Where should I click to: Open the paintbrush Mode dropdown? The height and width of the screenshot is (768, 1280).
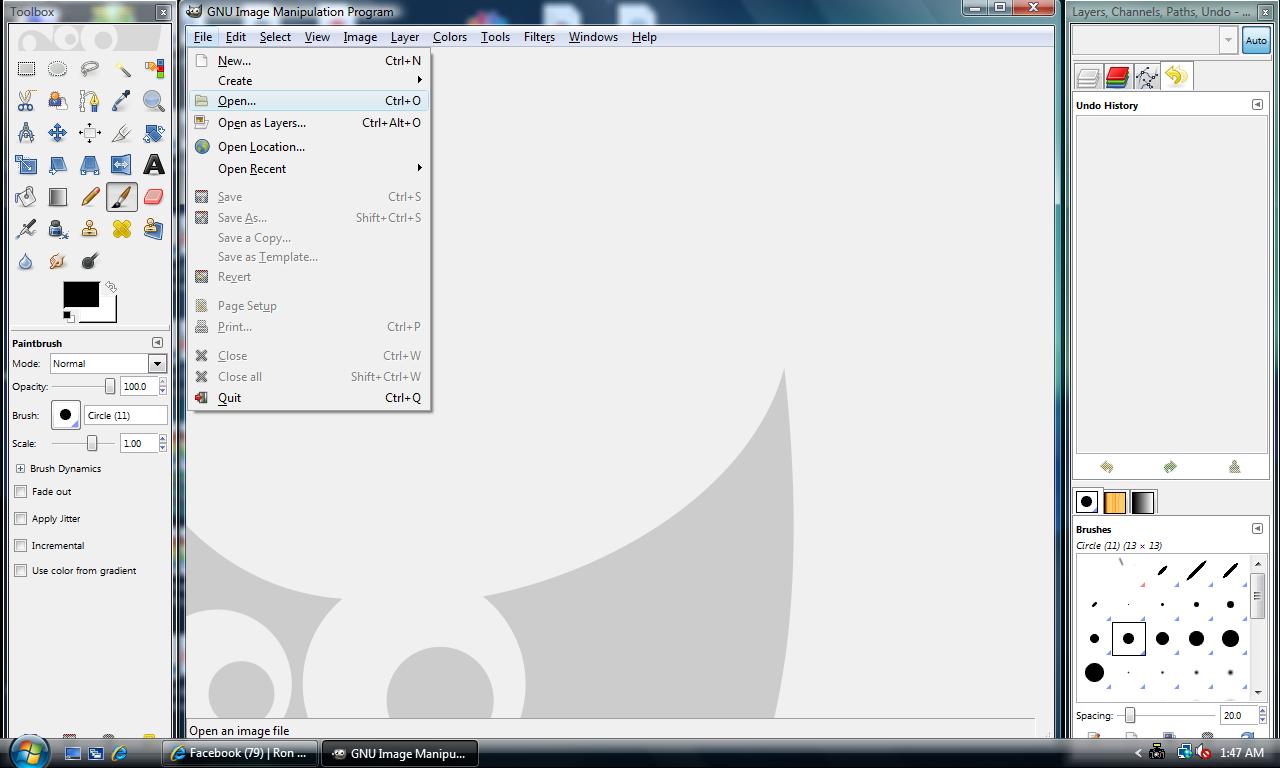click(157, 364)
